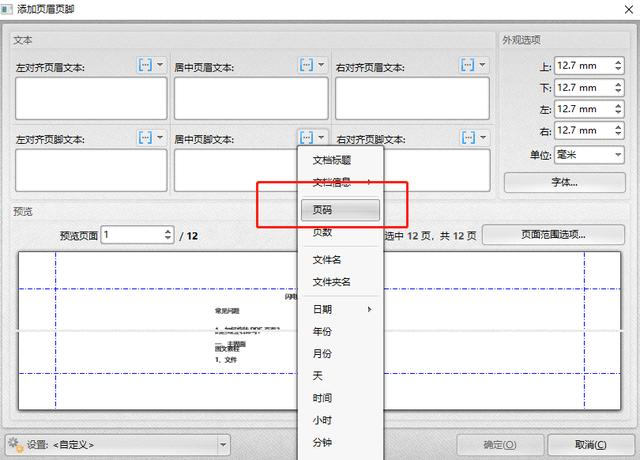Open macro dropdown arrow for 右对齐页脚文本
The image size is (640, 460).
[483, 137]
